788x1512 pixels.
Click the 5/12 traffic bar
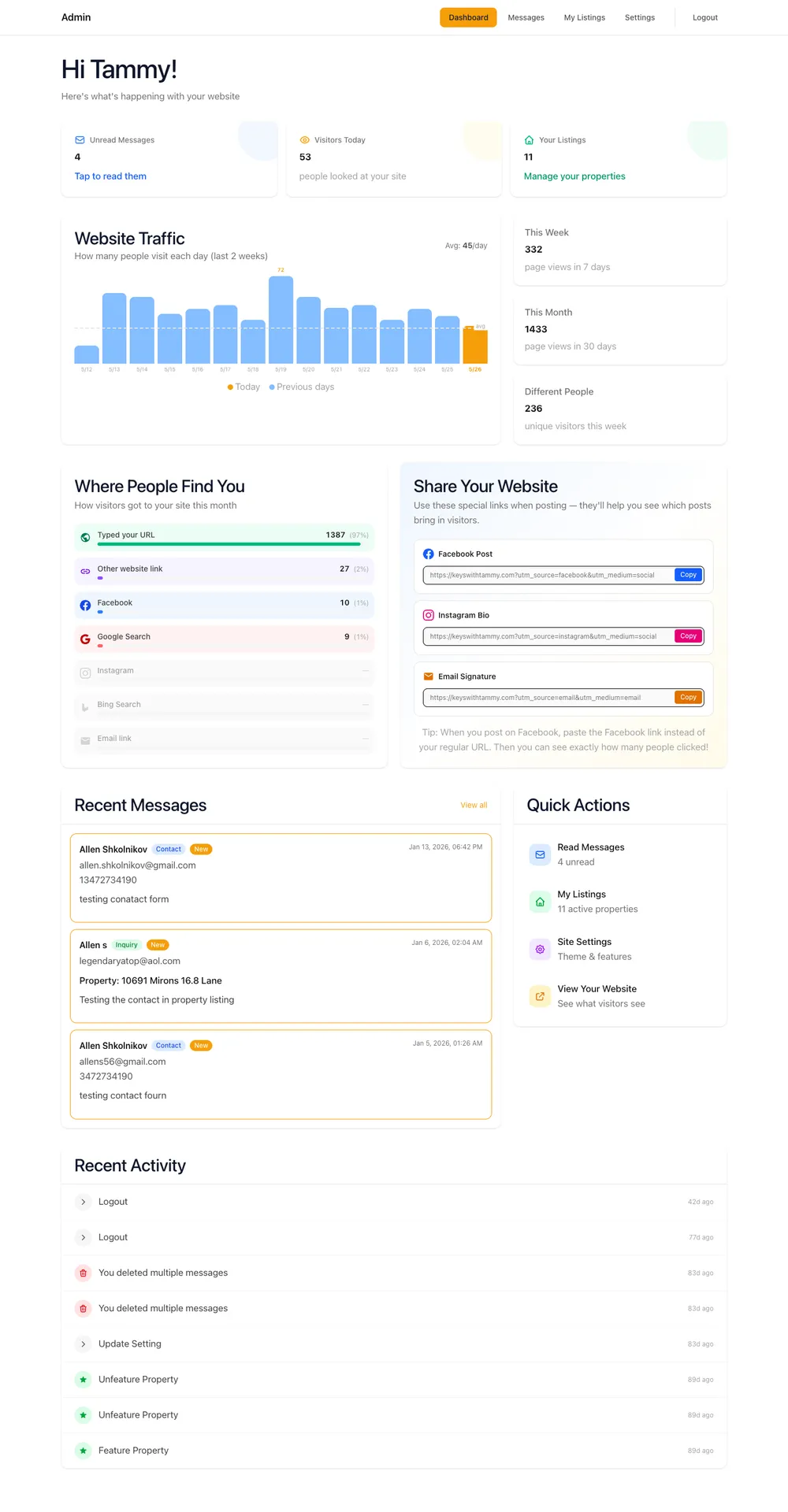coord(87,354)
